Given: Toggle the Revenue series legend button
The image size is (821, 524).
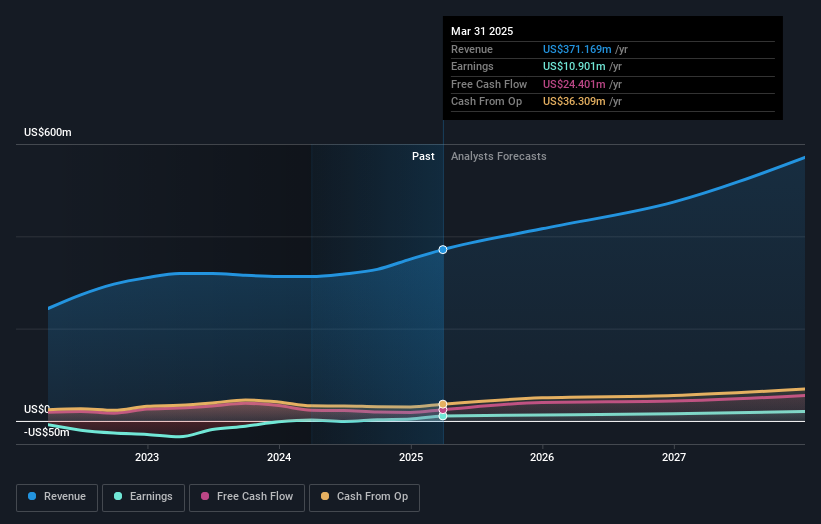Looking at the screenshot, I should [x=57, y=497].
